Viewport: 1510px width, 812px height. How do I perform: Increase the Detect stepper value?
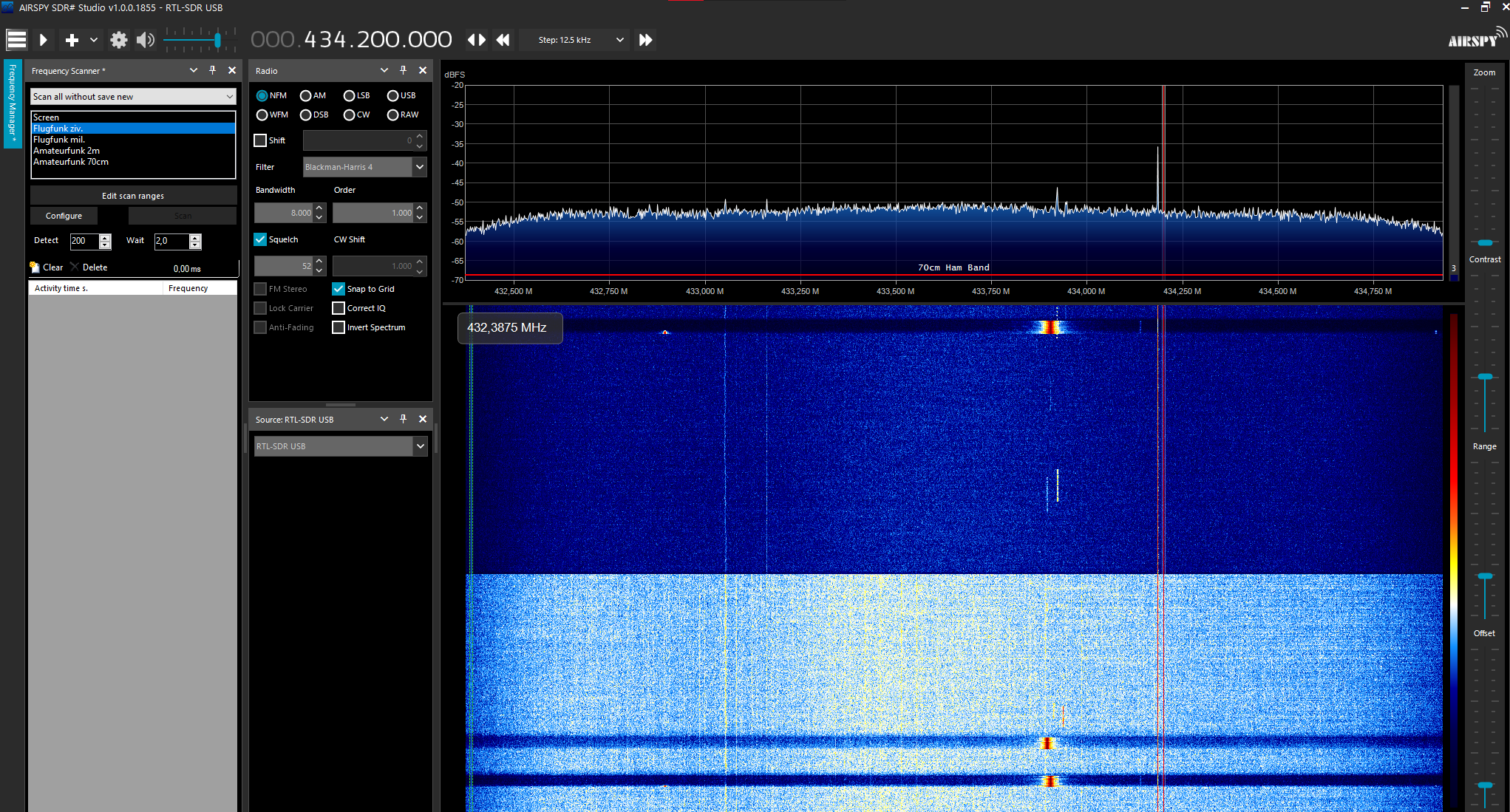(105, 237)
